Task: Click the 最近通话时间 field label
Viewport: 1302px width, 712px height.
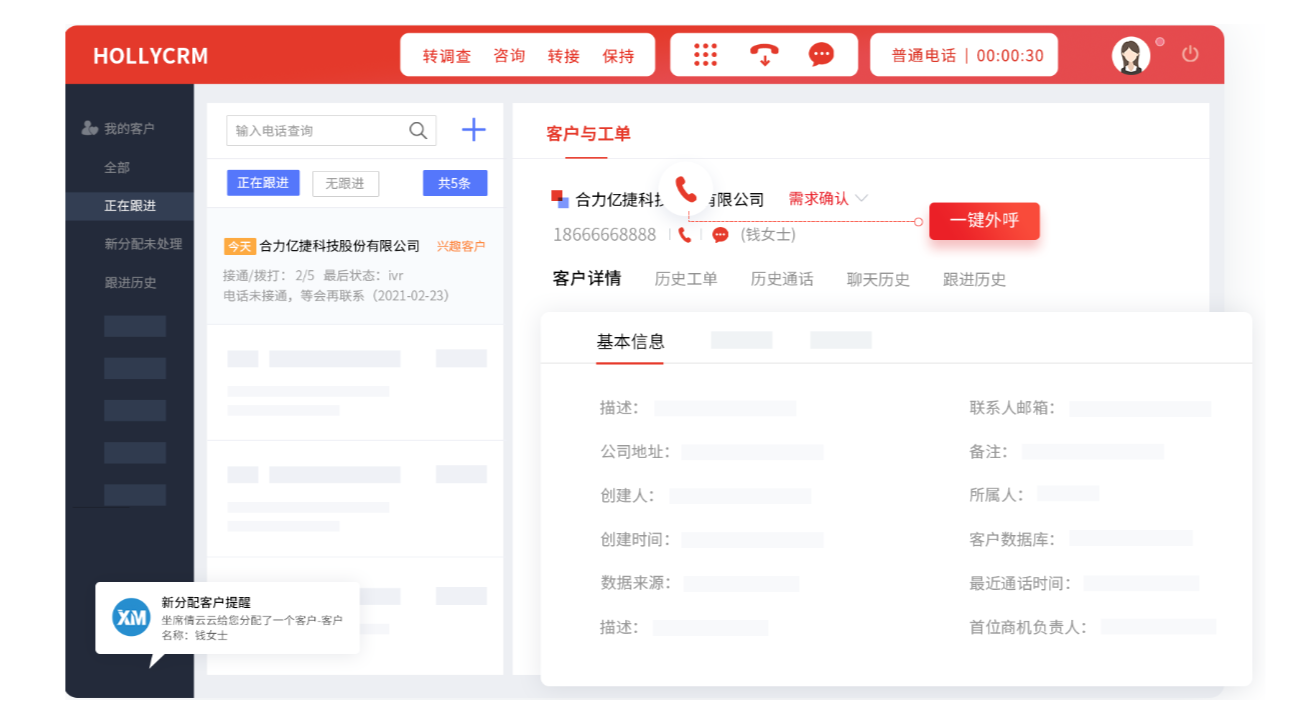Action: 1020,583
